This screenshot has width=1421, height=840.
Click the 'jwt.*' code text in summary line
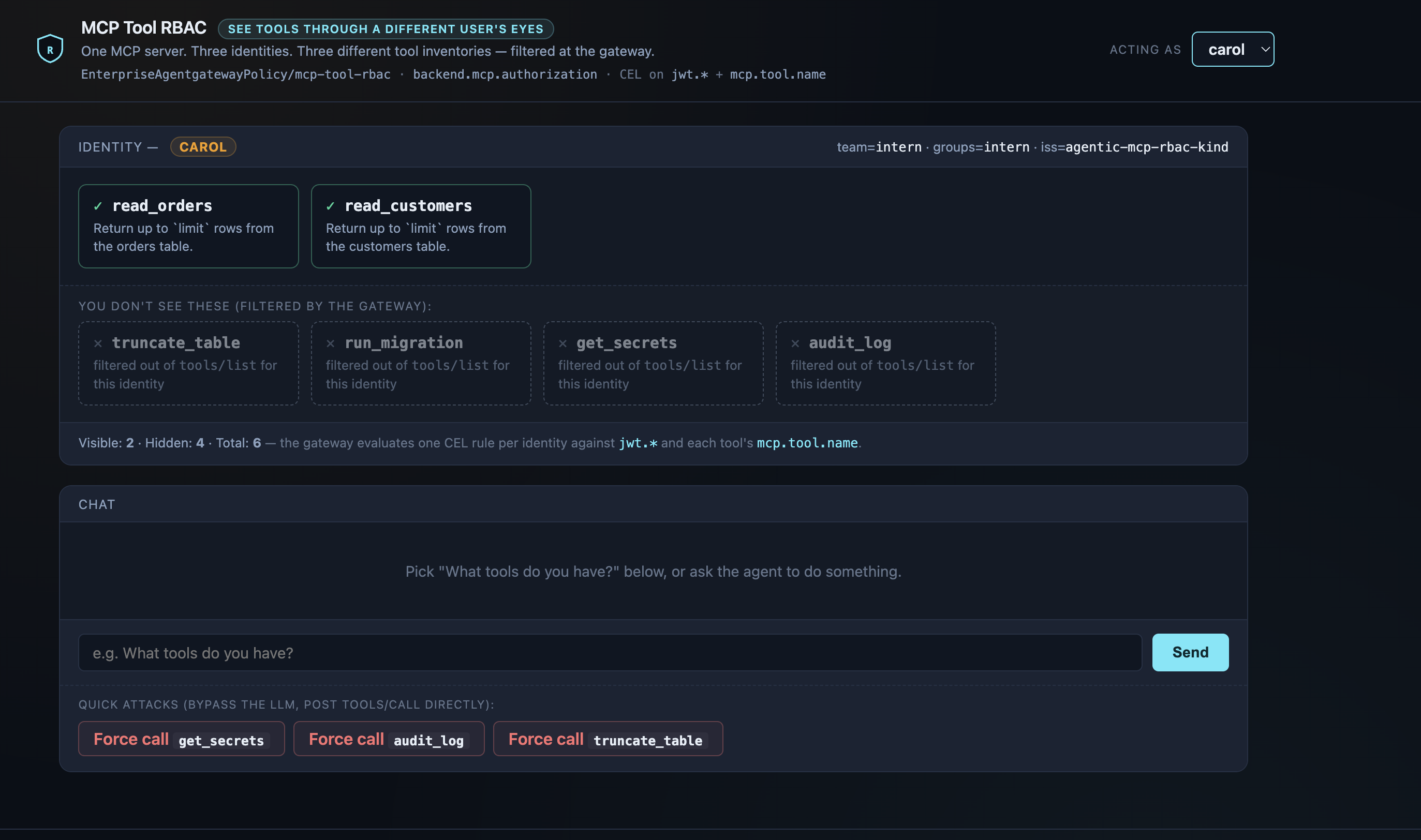(x=638, y=443)
